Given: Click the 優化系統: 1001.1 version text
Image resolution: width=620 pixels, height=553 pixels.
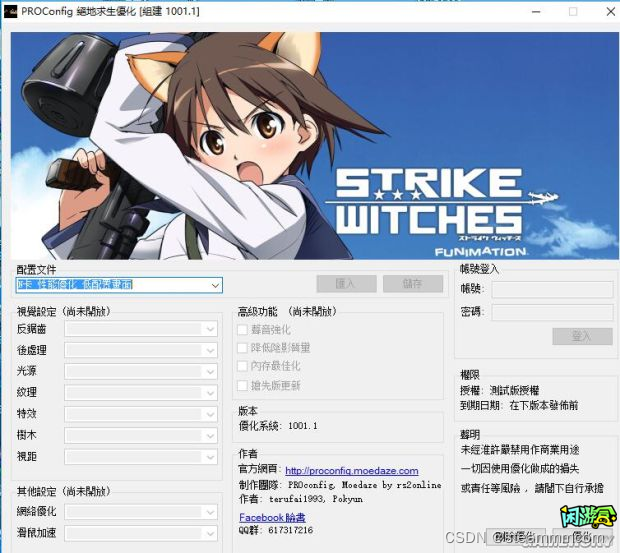Looking at the screenshot, I should point(278,426).
